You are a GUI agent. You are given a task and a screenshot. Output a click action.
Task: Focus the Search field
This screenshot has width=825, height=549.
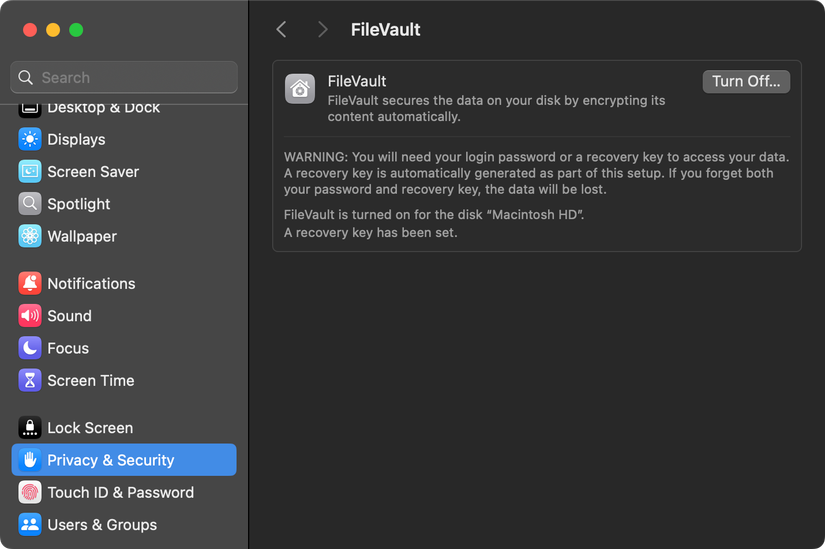tap(124, 78)
